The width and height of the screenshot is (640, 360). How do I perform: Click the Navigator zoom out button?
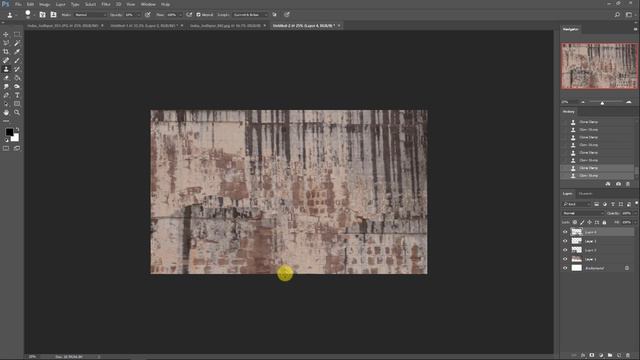point(583,102)
